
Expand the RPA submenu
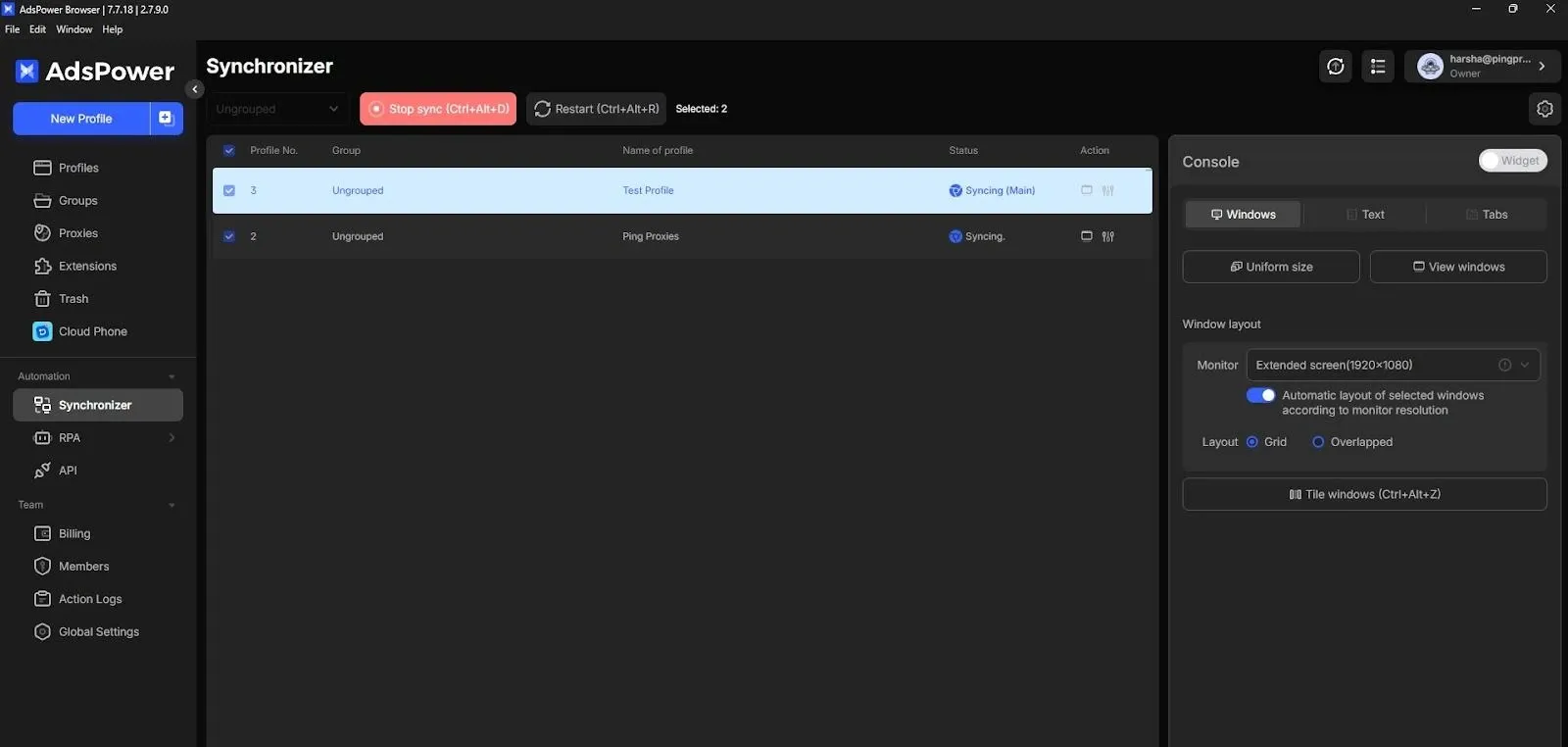[171, 438]
